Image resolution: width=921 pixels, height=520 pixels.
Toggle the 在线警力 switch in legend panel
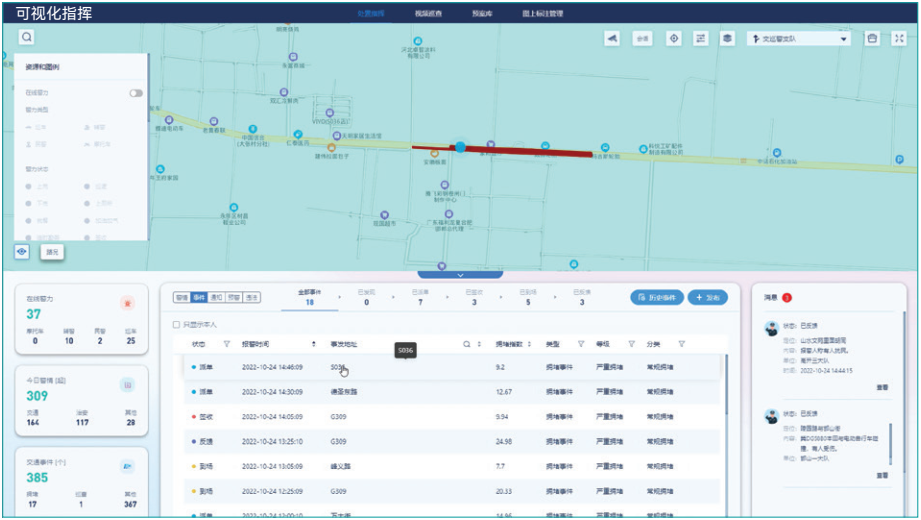[x=135, y=93]
